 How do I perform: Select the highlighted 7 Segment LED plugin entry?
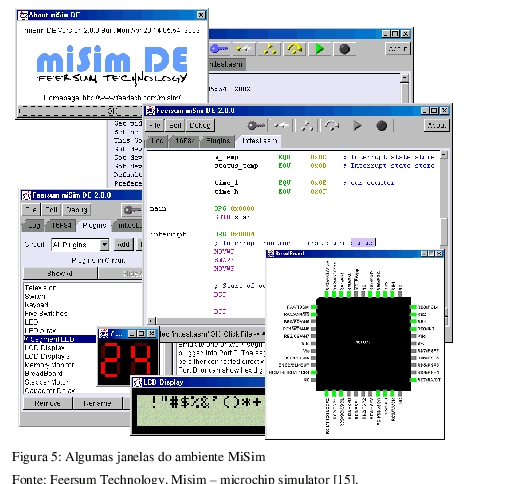60,339
